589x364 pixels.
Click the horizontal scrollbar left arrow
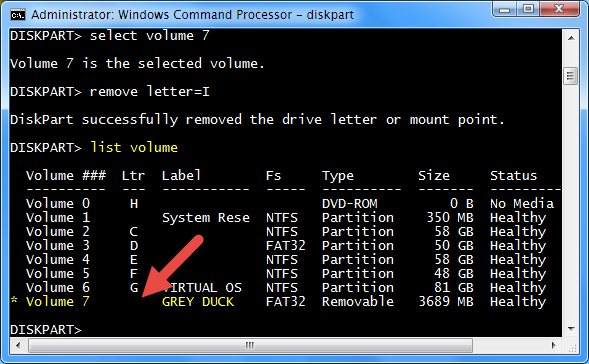[18, 345]
